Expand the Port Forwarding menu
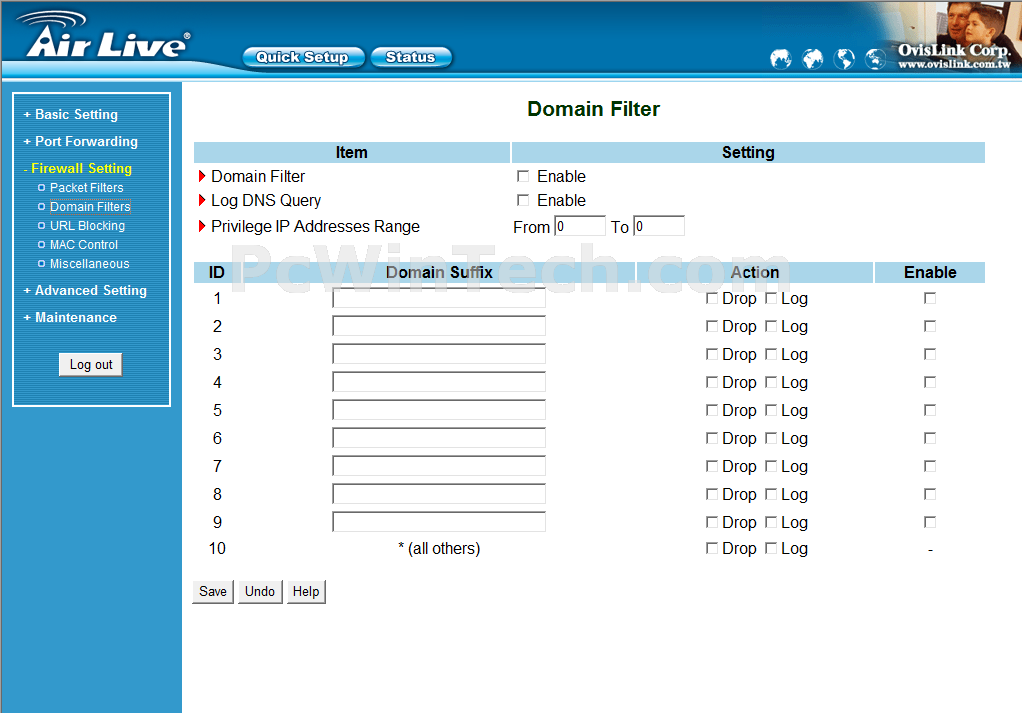The width and height of the screenshot is (1022, 713). tap(81, 141)
